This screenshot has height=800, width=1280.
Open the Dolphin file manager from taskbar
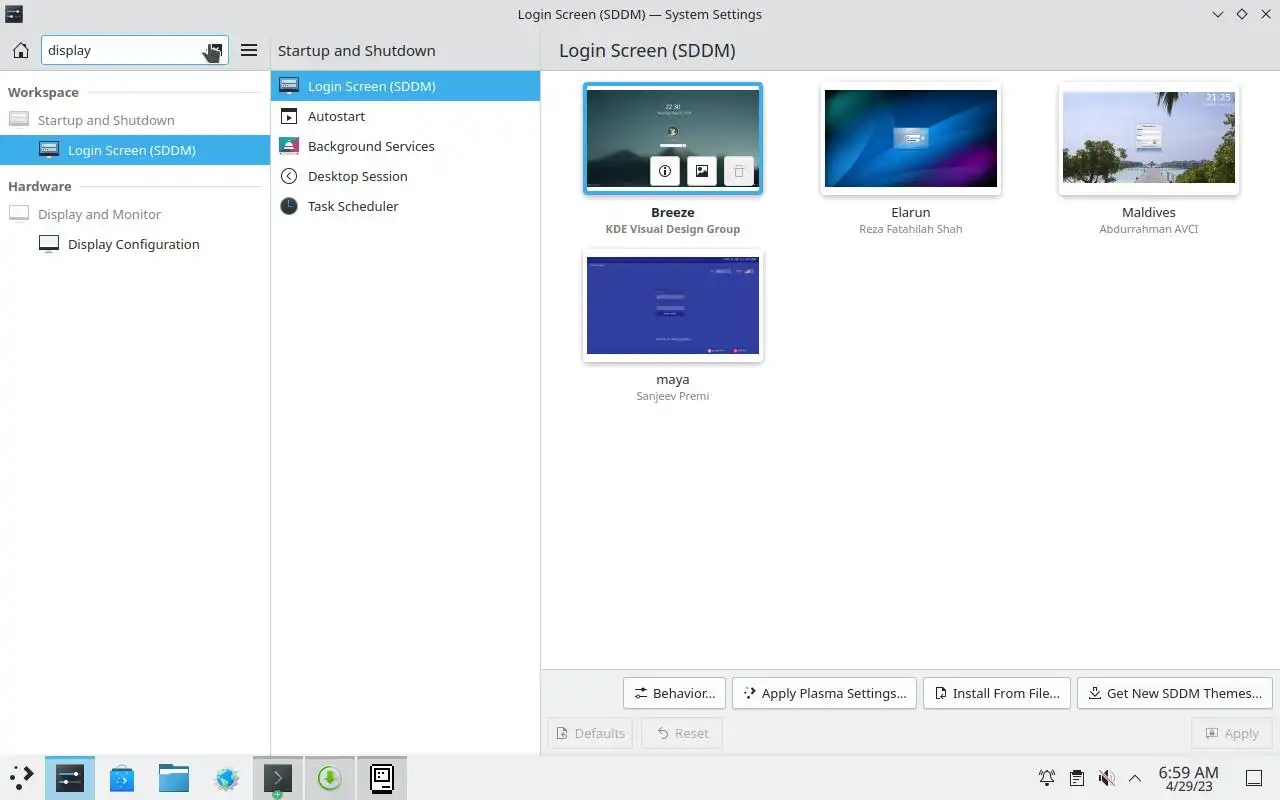point(174,777)
